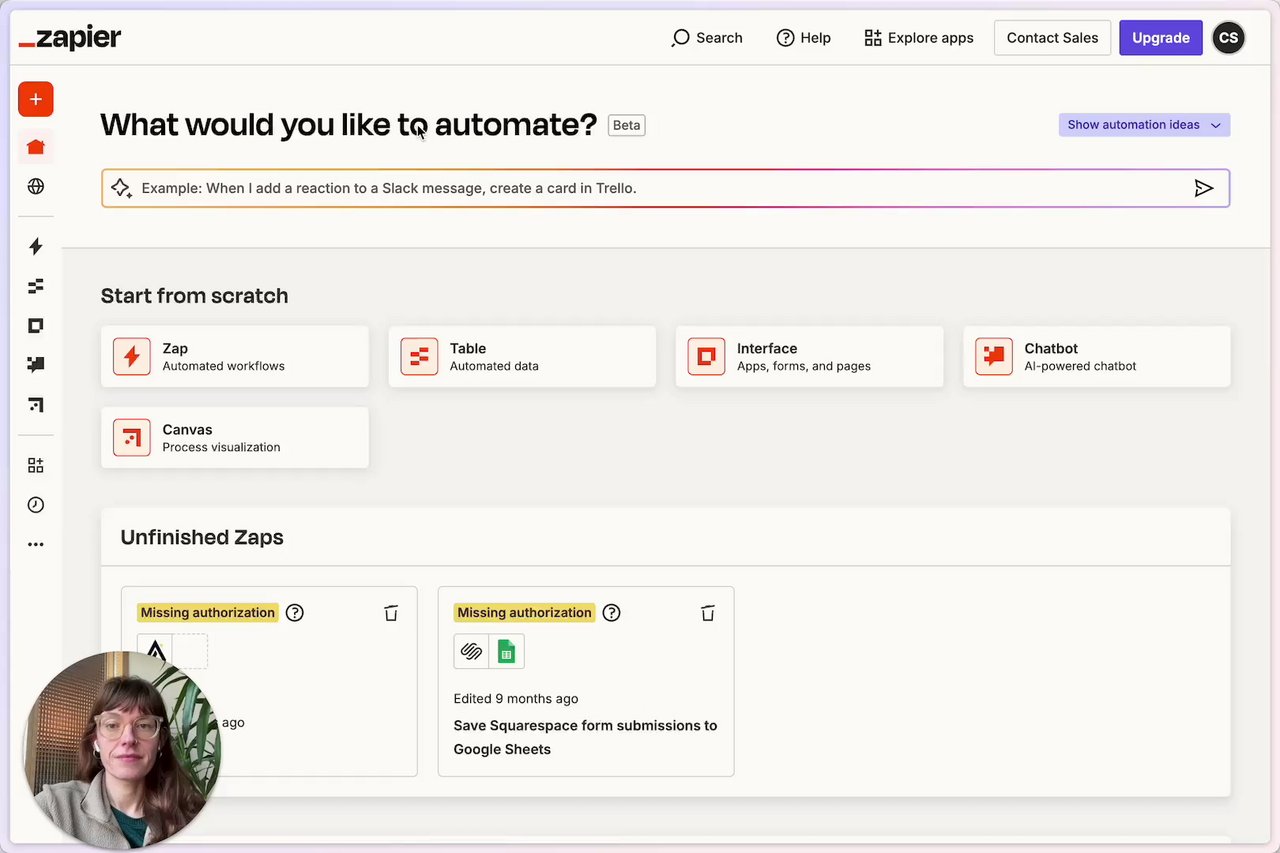Click the Contact Sales button
Viewport: 1280px width, 853px height.
[x=1052, y=38]
